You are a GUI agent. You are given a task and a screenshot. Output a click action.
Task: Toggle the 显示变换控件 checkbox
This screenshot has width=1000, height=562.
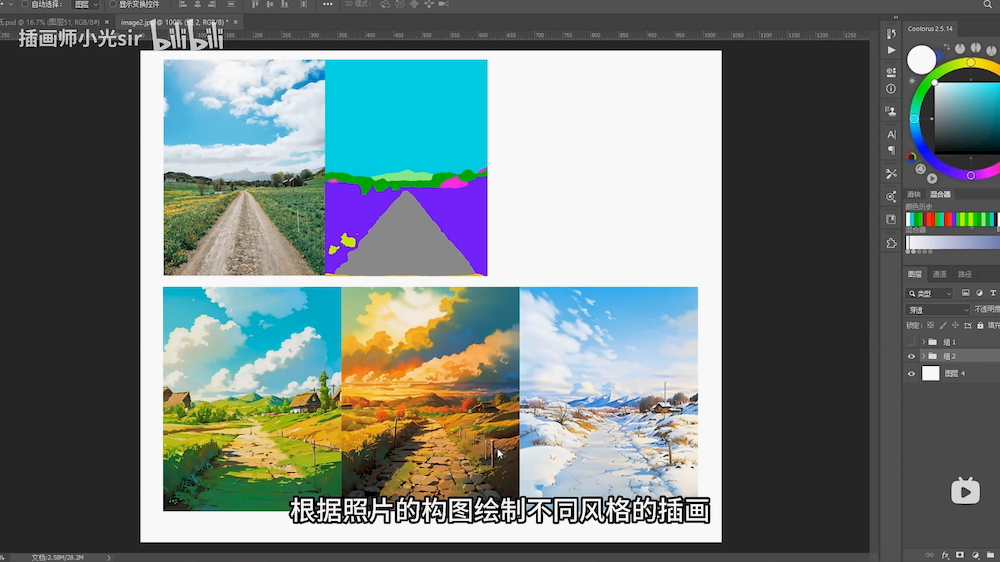coord(112,5)
